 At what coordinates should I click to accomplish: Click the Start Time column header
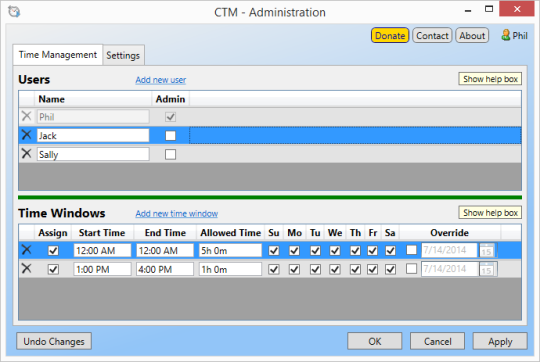point(102,233)
